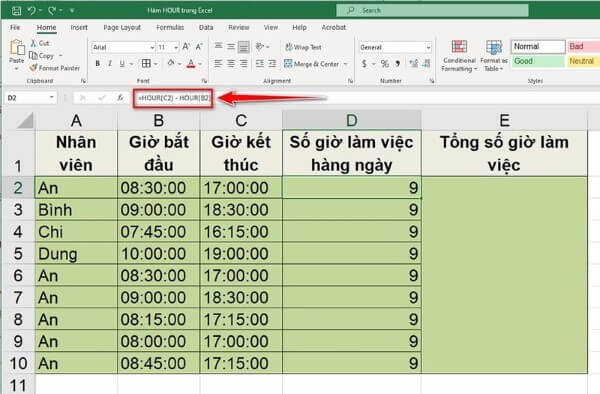Click the Accounting dollar format icon
600x394 pixels.
point(364,63)
